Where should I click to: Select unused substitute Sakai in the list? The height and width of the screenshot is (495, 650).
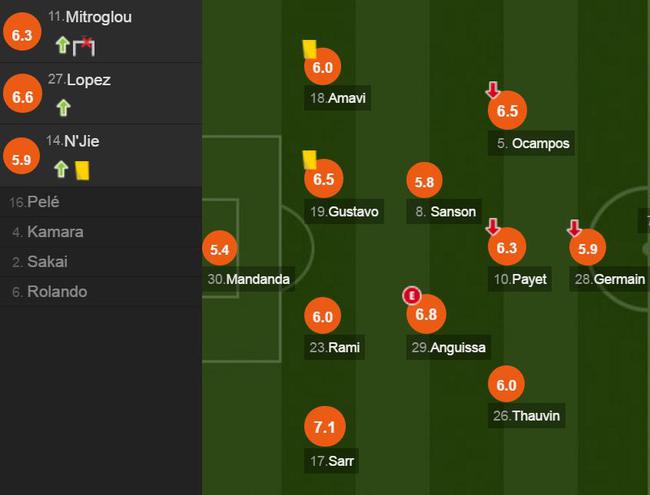click(x=101, y=262)
